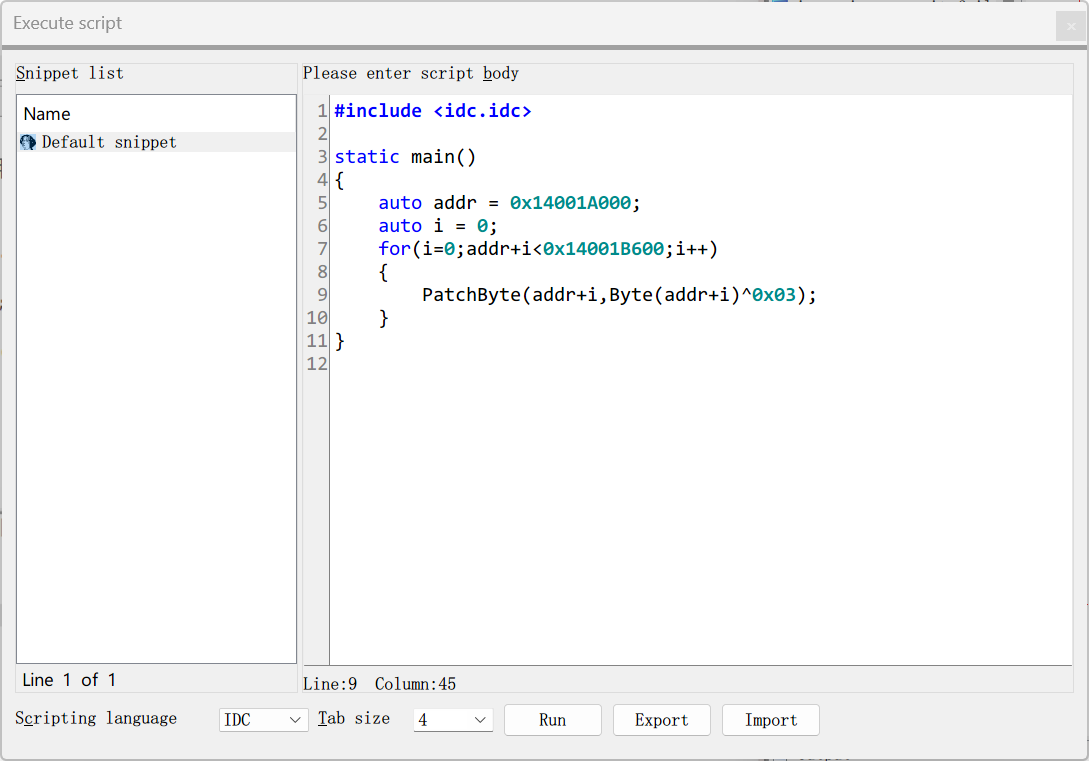
Task: Select the Default snippet row
Action: tap(157, 142)
